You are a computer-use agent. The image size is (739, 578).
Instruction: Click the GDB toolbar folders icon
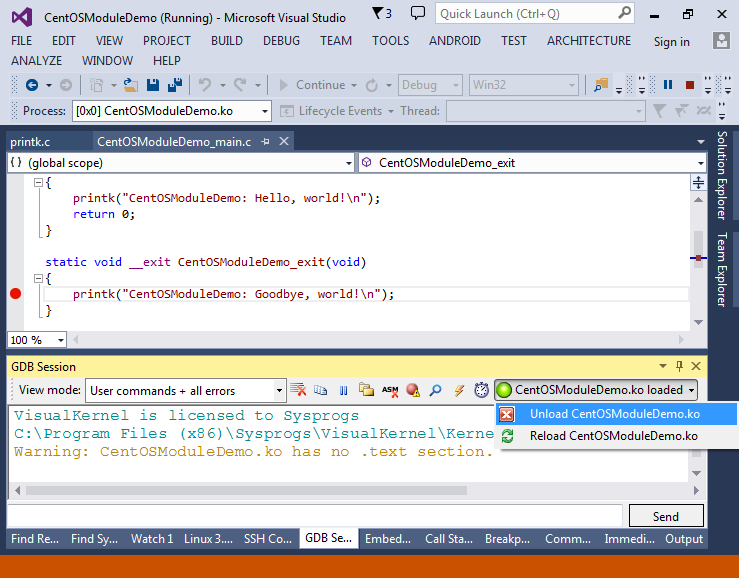pyautogui.click(x=366, y=390)
